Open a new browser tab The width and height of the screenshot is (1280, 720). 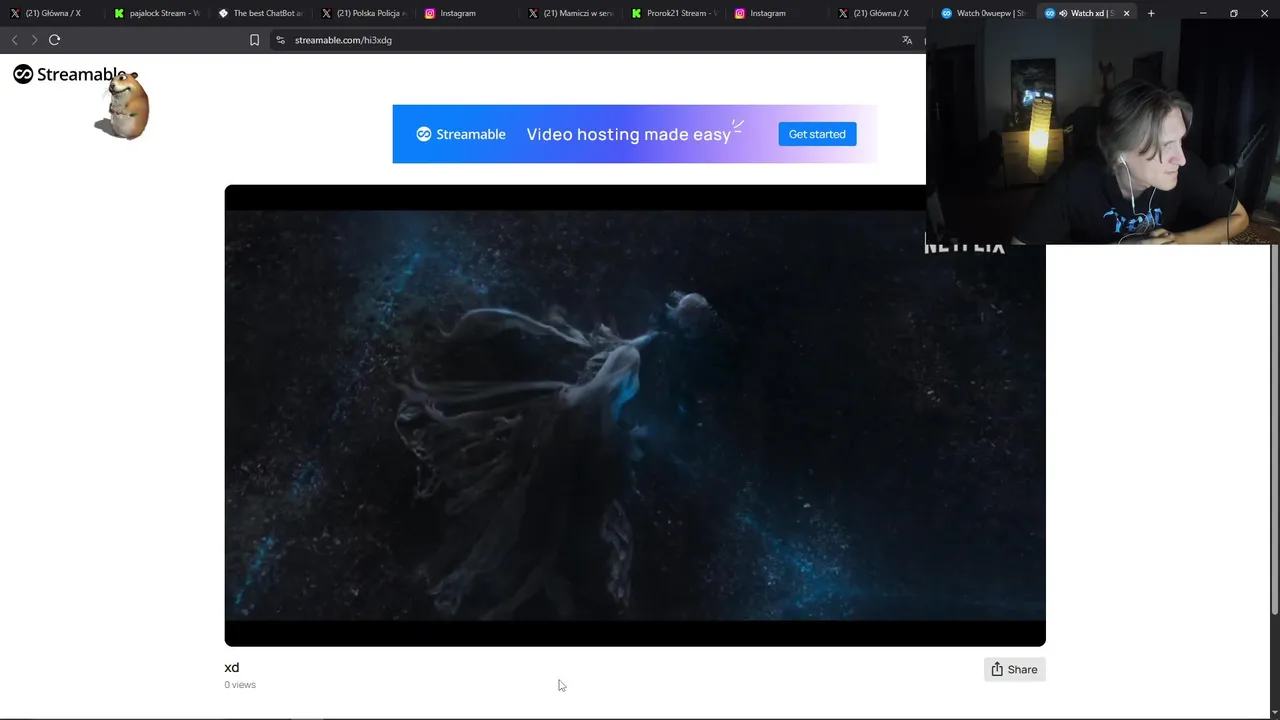(1151, 13)
